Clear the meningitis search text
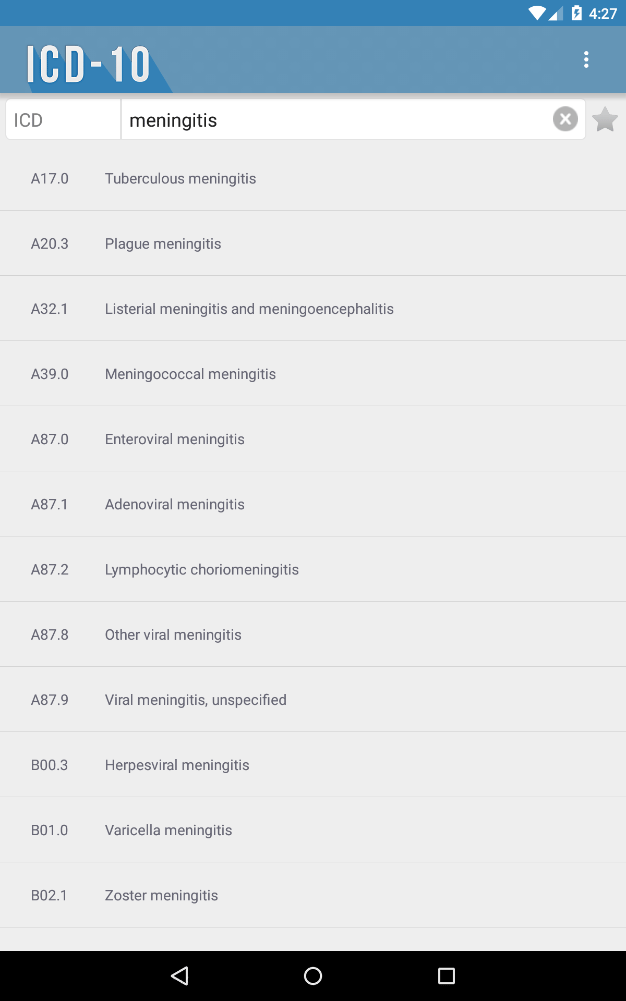 point(565,120)
